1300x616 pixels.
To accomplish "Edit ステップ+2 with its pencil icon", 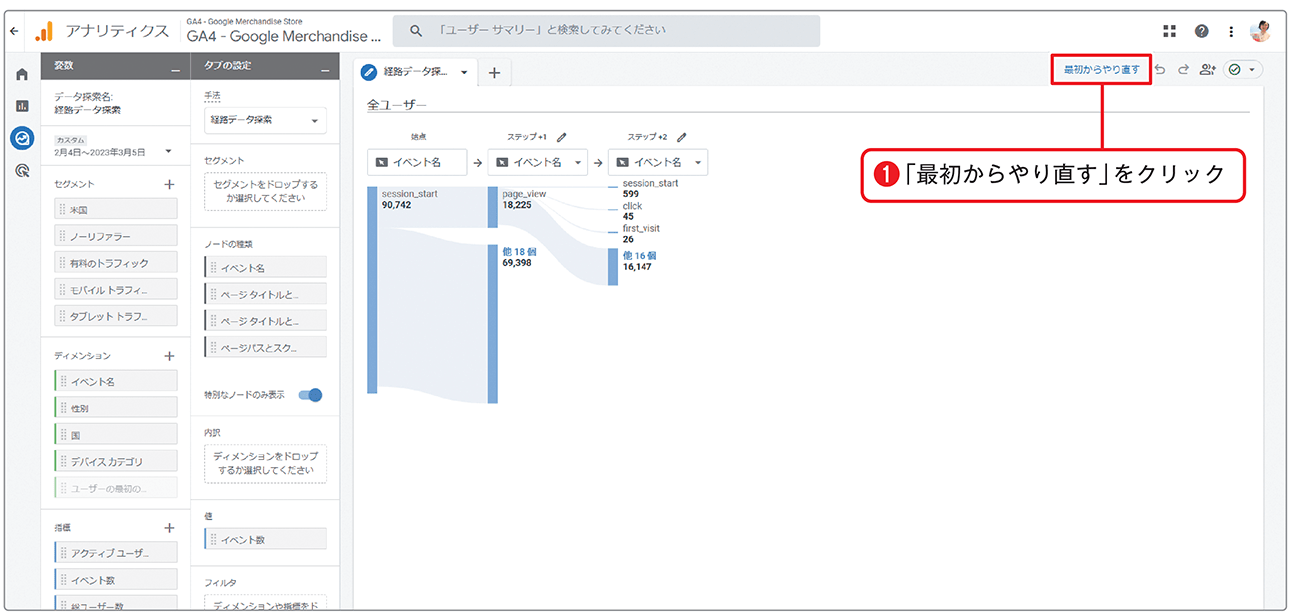I will [681, 137].
